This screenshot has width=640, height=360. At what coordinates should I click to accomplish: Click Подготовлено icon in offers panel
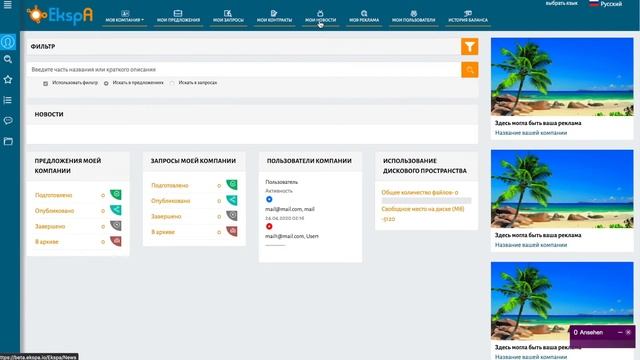[x=116, y=195]
